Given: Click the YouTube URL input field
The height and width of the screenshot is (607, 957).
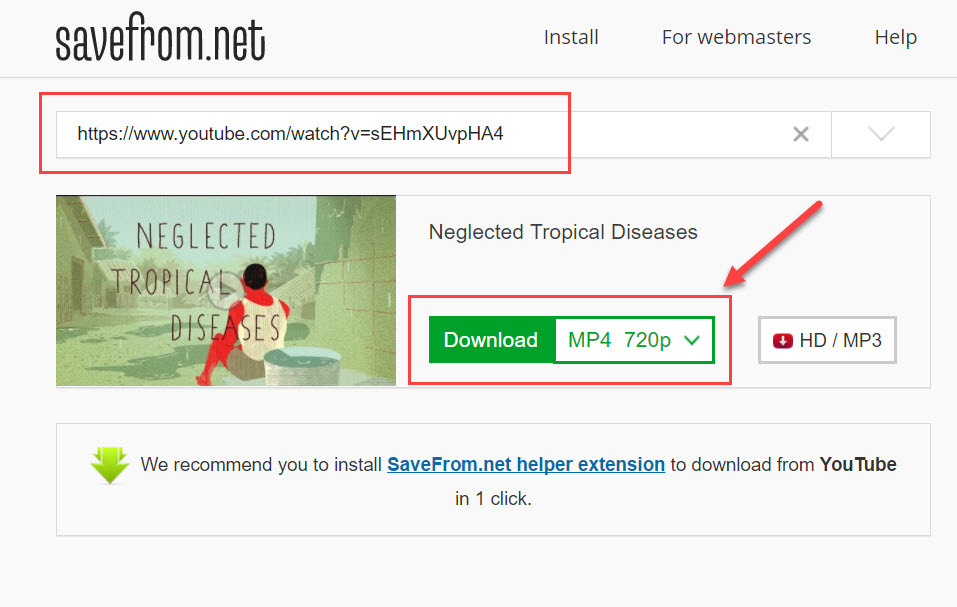Looking at the screenshot, I should tap(444, 134).
